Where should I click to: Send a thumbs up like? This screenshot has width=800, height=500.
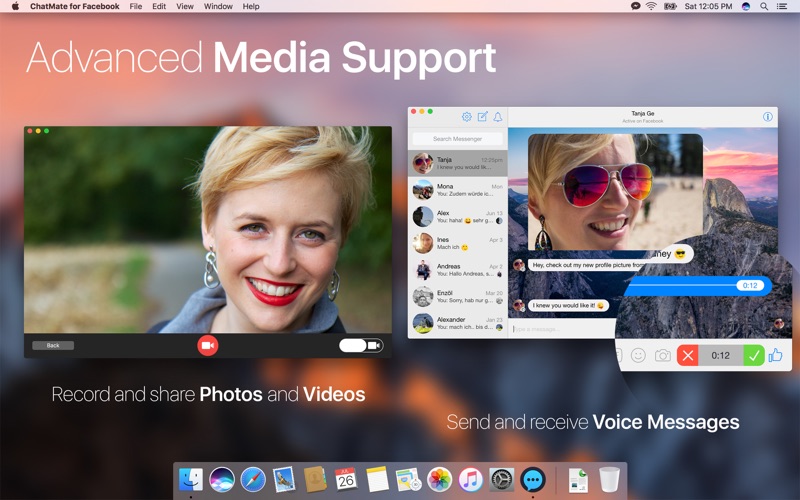point(776,355)
